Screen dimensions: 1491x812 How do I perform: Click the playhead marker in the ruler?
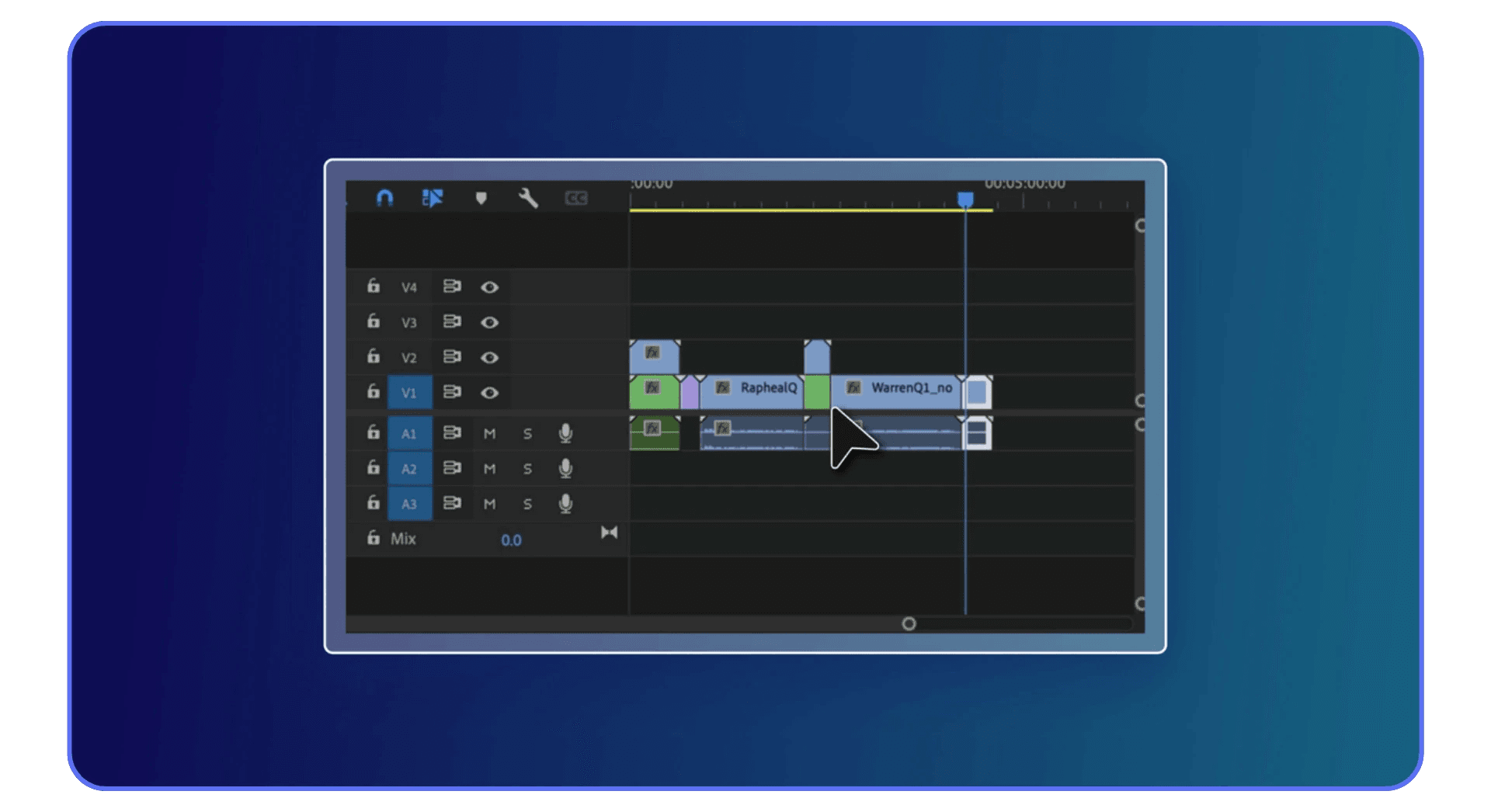[965, 199]
